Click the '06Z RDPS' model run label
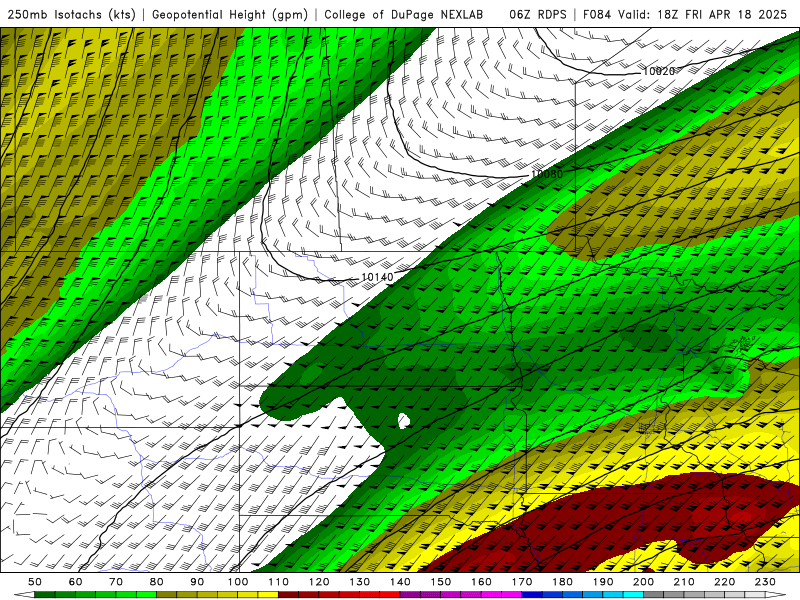Screen dimensions: 800x600 click(x=538, y=15)
